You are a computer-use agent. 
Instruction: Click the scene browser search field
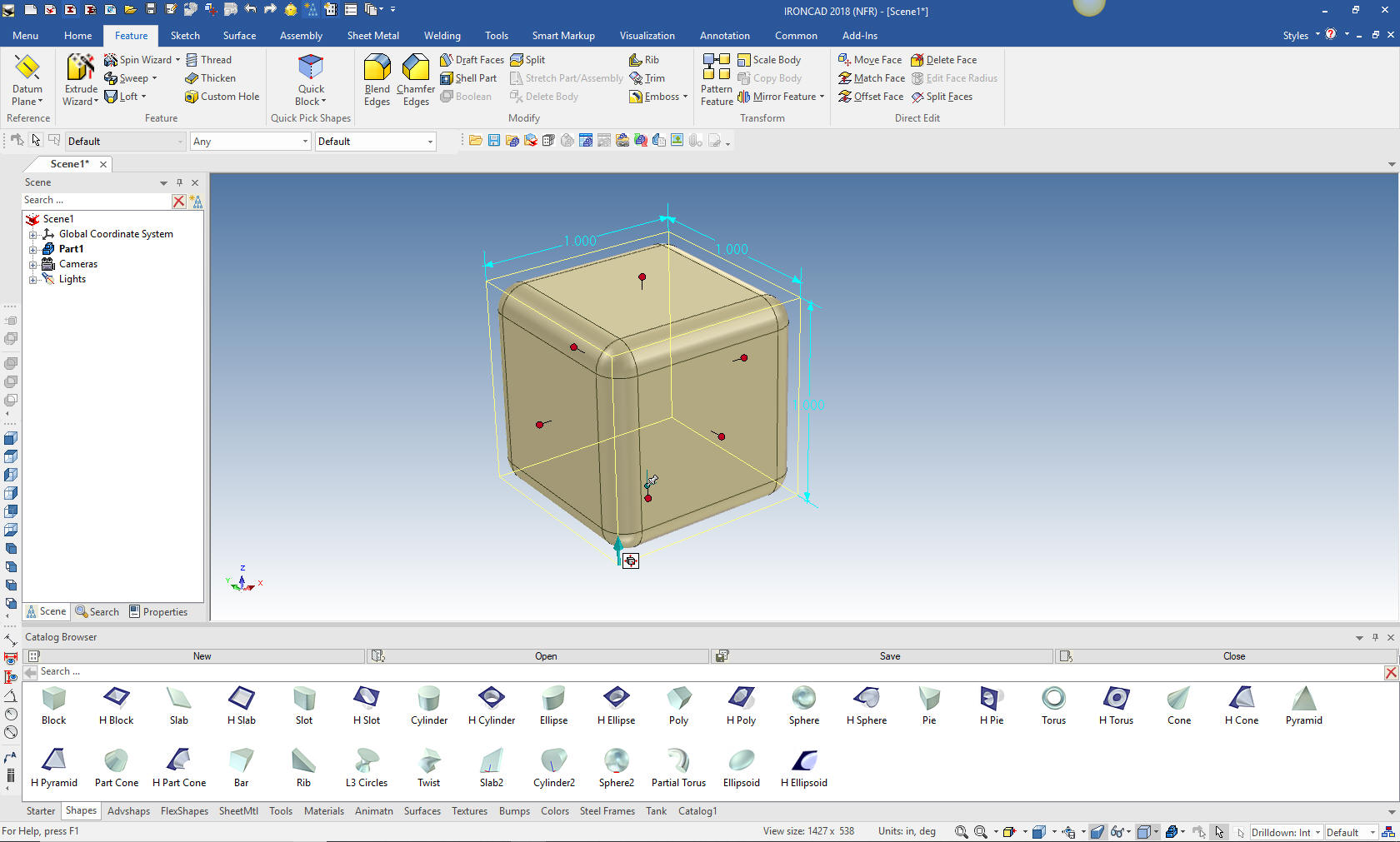tap(96, 201)
